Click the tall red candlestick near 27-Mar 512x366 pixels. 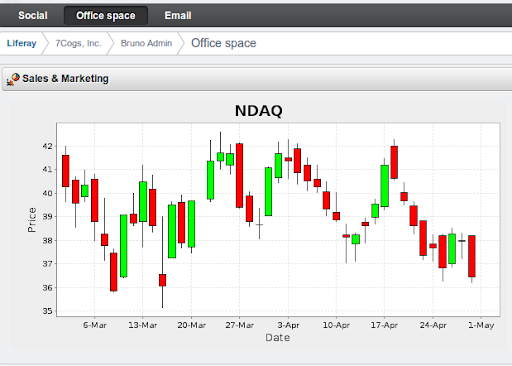tap(239, 176)
